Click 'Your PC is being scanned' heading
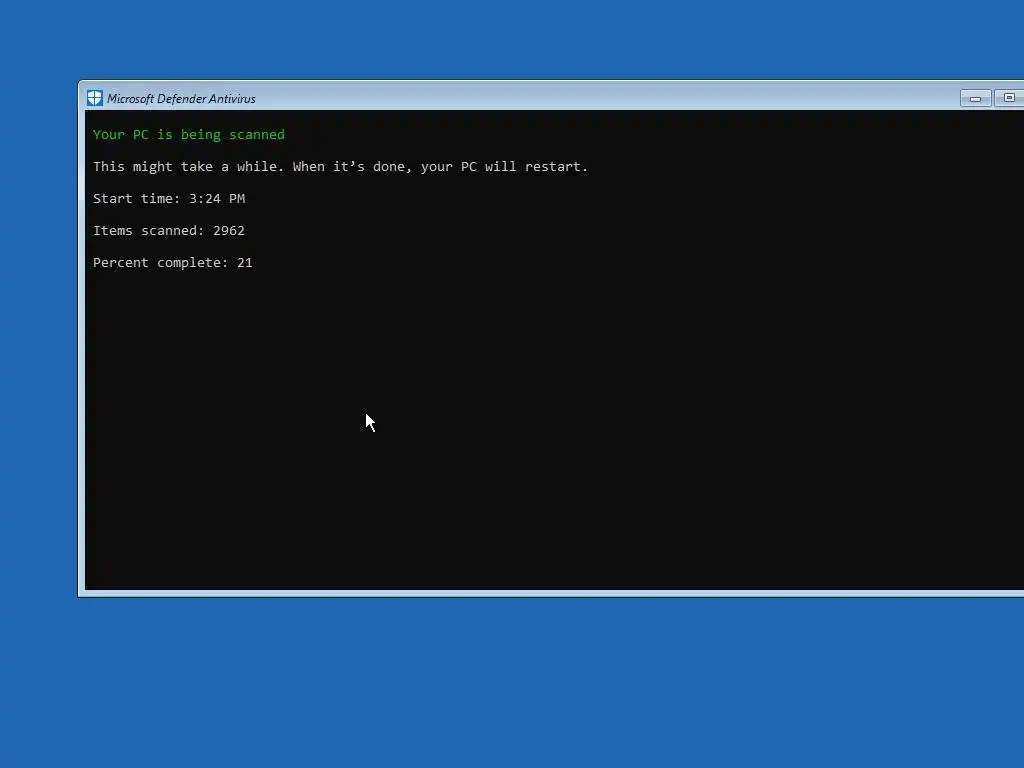The width and height of the screenshot is (1024, 768). [189, 135]
